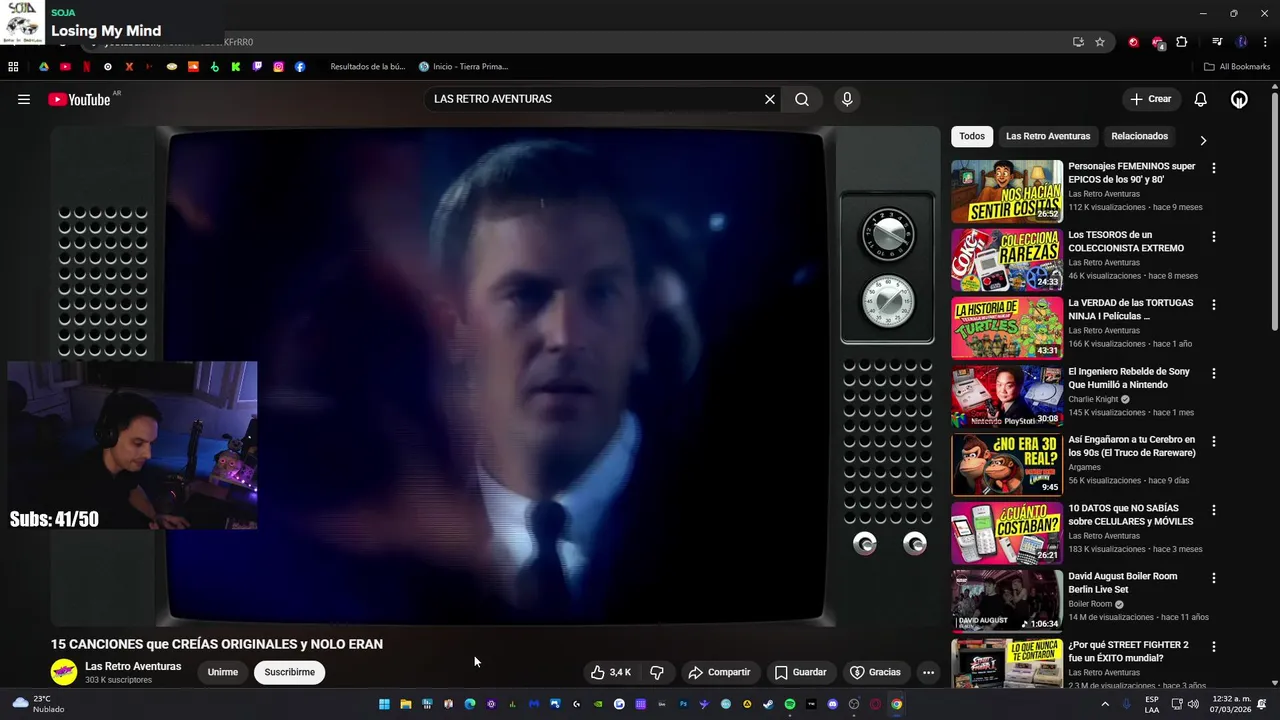Open the Instagram bookmark icon
The height and width of the screenshot is (720, 1280).
point(278,67)
